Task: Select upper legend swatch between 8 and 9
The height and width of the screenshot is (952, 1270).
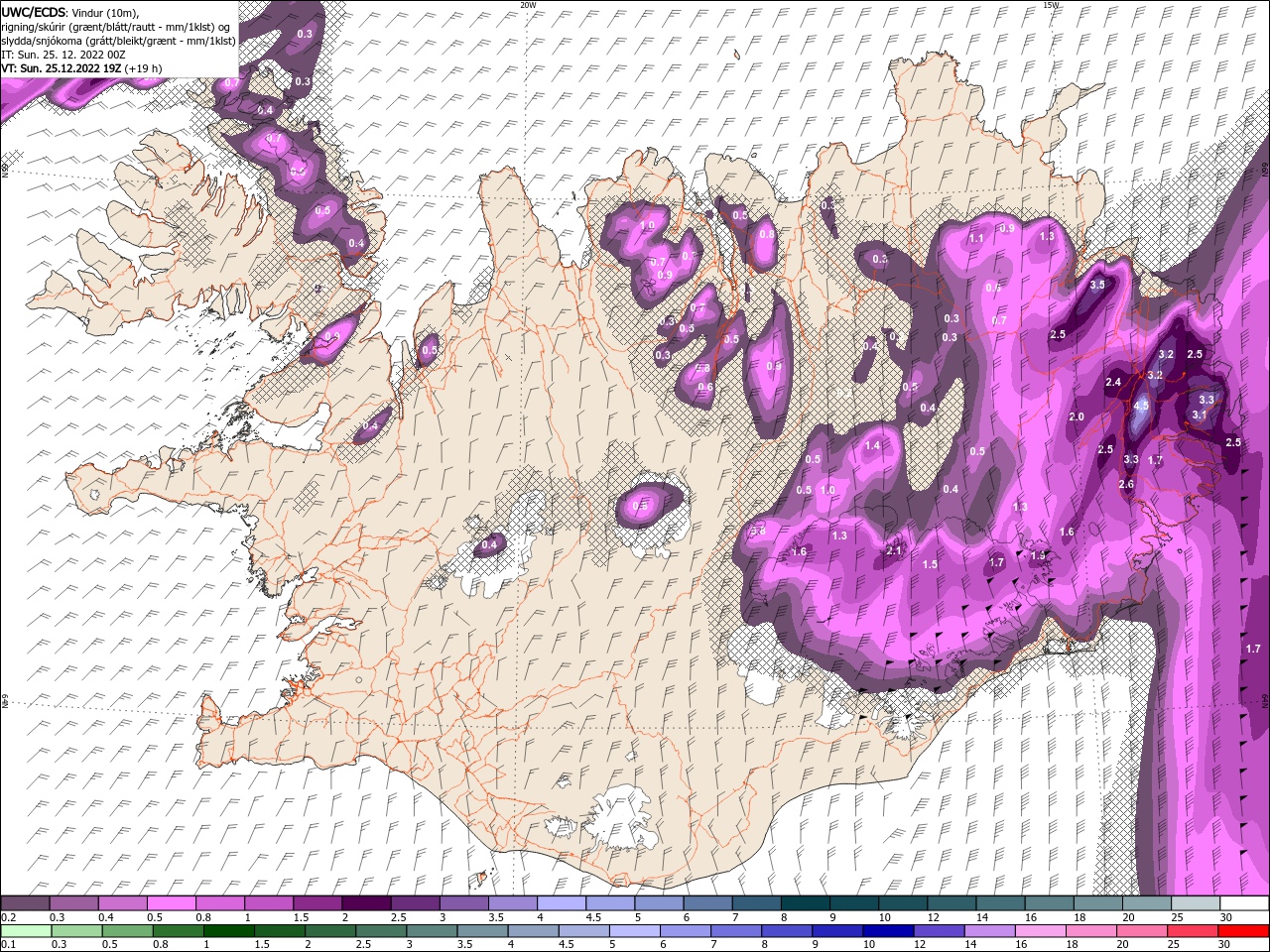Action: 805,903
